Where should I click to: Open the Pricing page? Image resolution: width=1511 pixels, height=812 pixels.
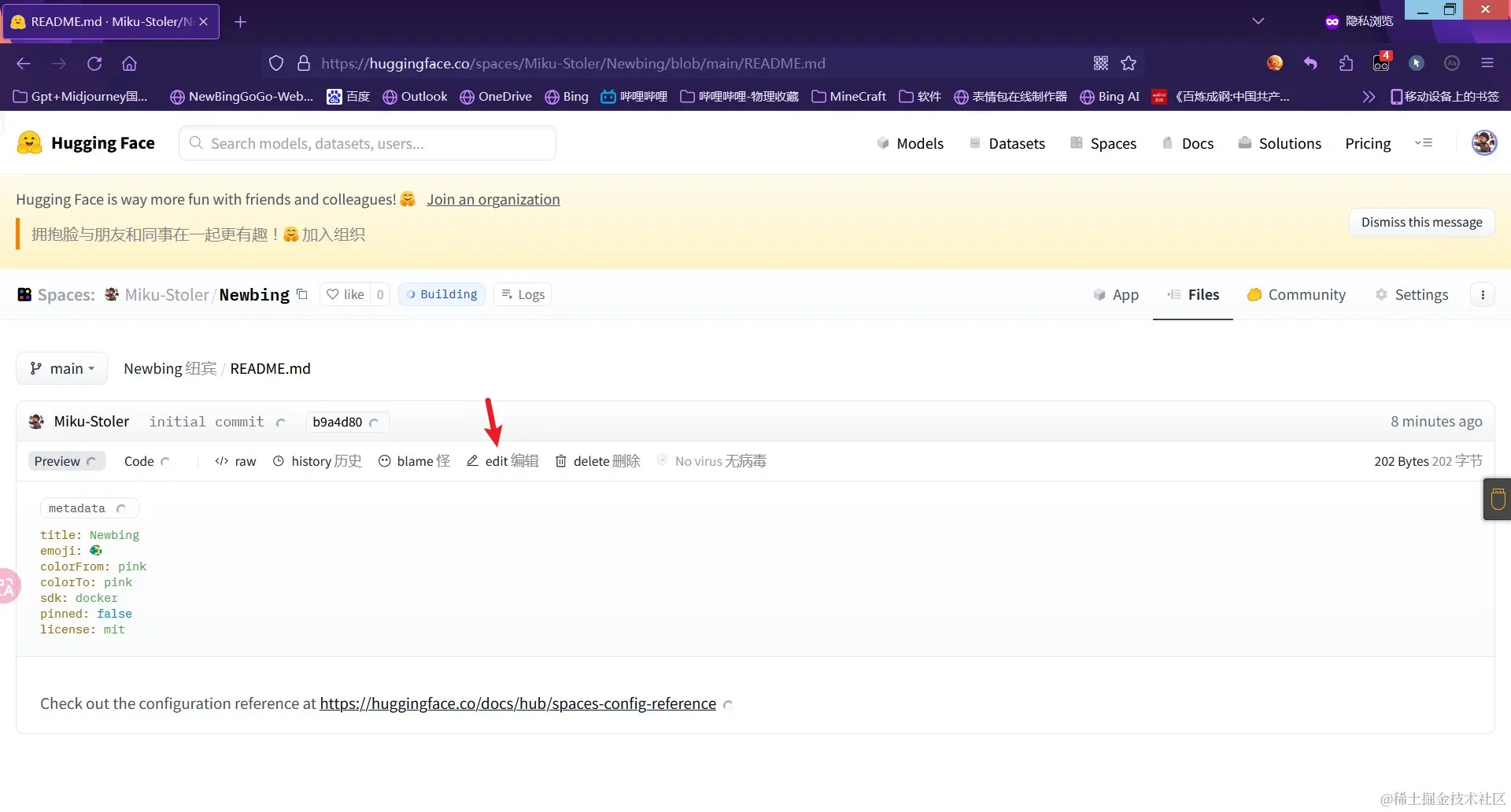(x=1368, y=143)
